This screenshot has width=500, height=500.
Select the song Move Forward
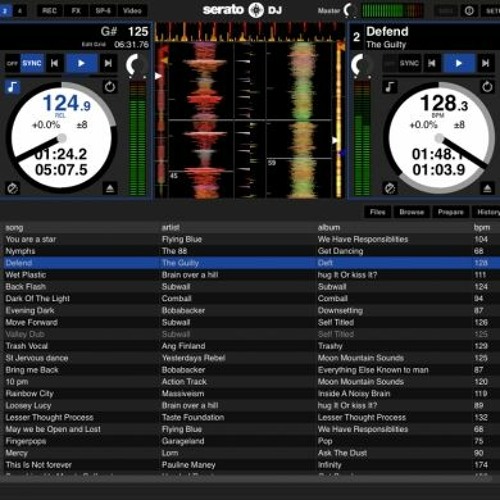31,322
